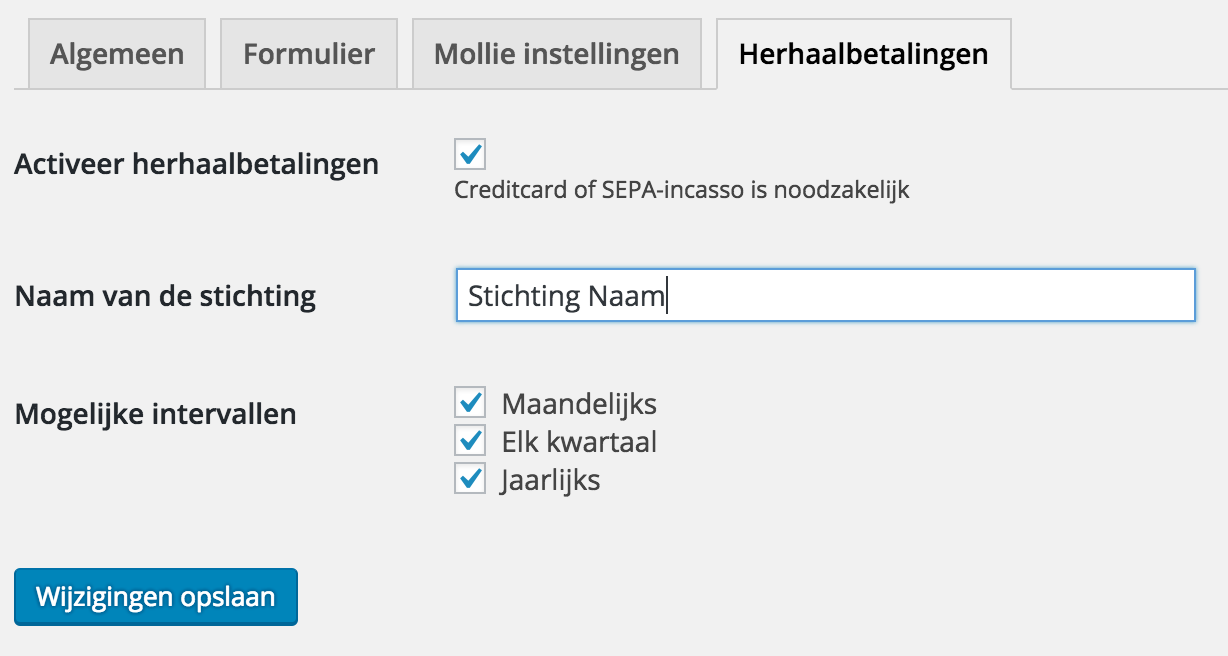
Task: Click the 'Activeer herhaalbetalingen' row label
Action: click(196, 164)
